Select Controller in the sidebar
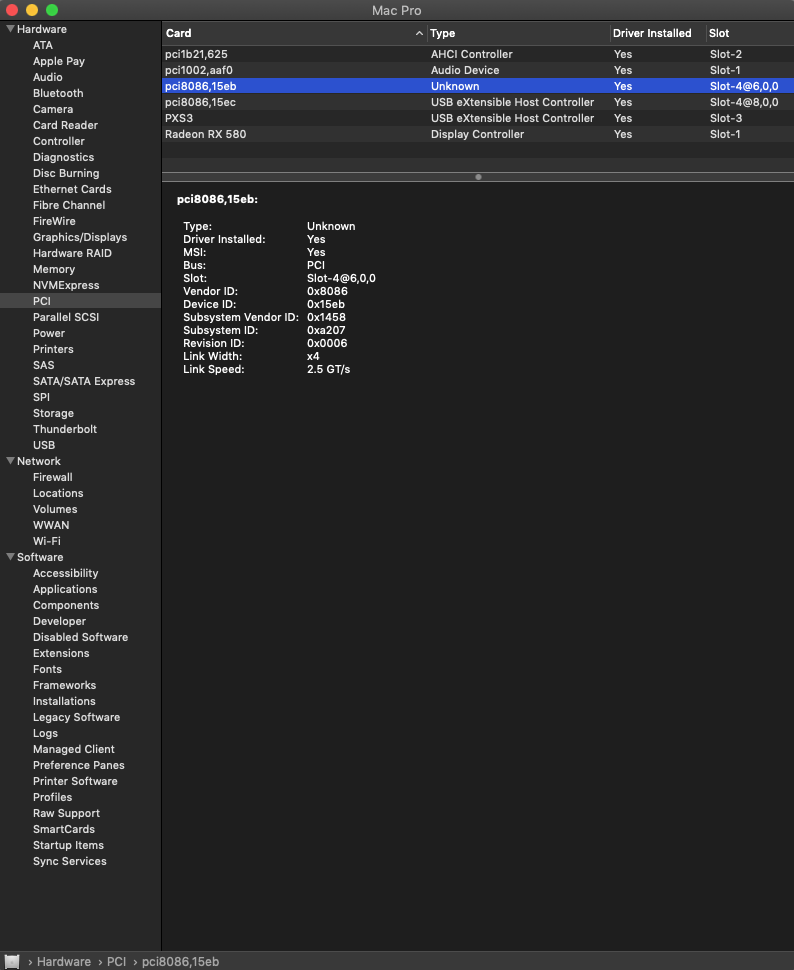 59,141
